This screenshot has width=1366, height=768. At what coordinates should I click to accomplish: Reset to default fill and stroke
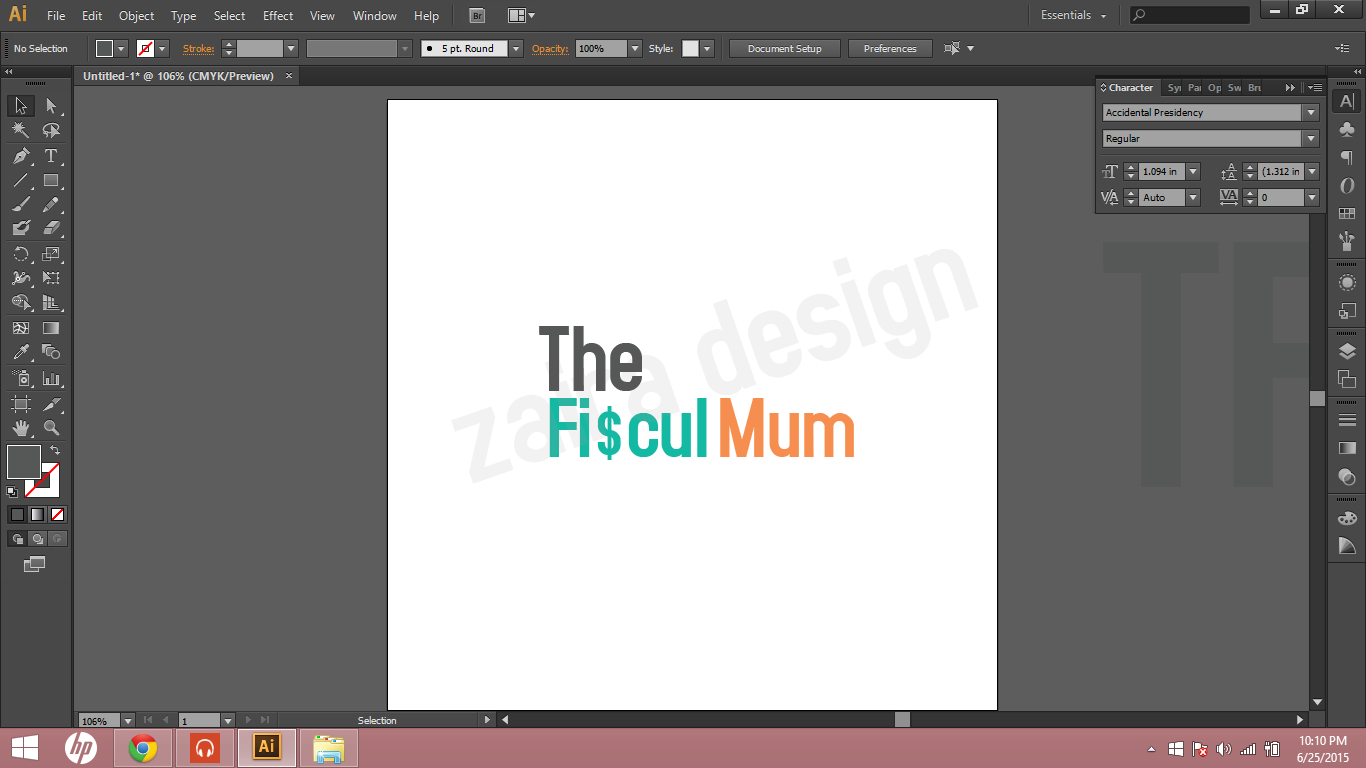pos(13,492)
